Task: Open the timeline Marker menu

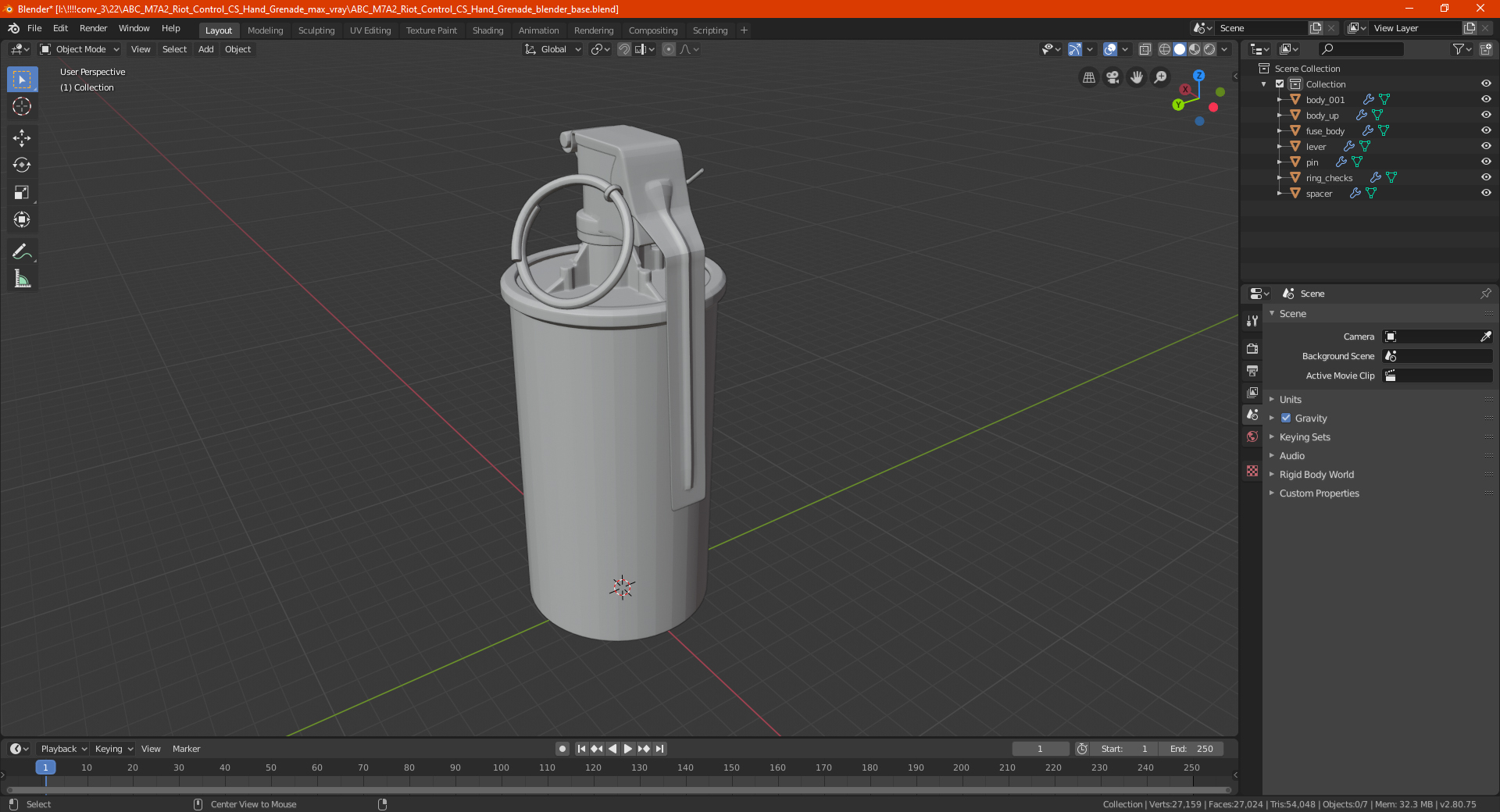Action: pos(186,749)
